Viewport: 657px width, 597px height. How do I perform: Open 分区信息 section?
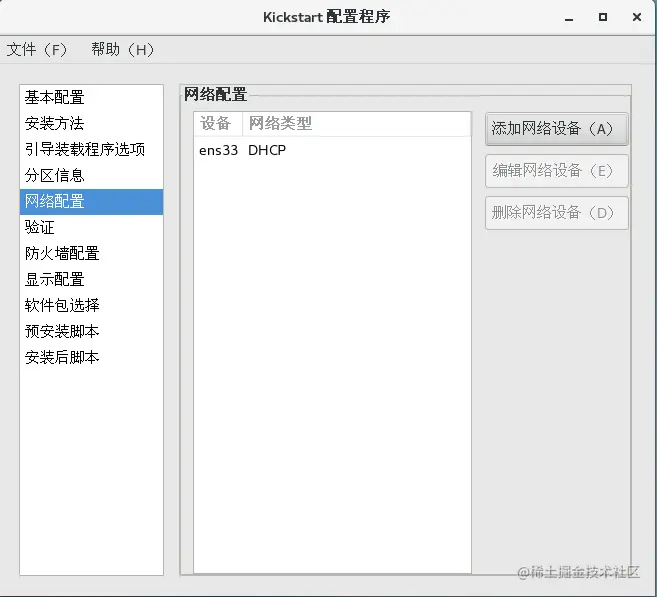coord(91,175)
